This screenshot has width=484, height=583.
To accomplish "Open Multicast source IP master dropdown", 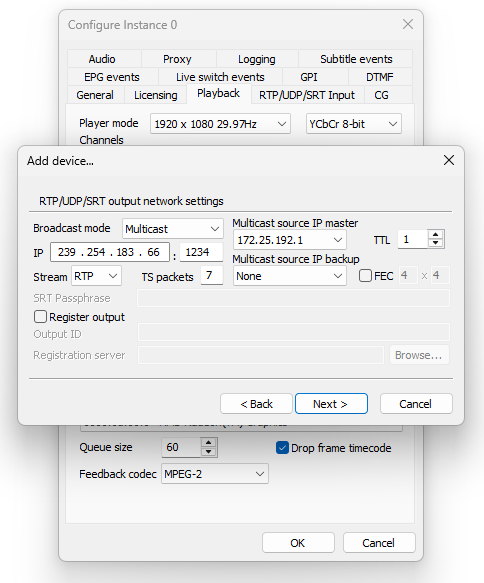I will [x=290, y=240].
